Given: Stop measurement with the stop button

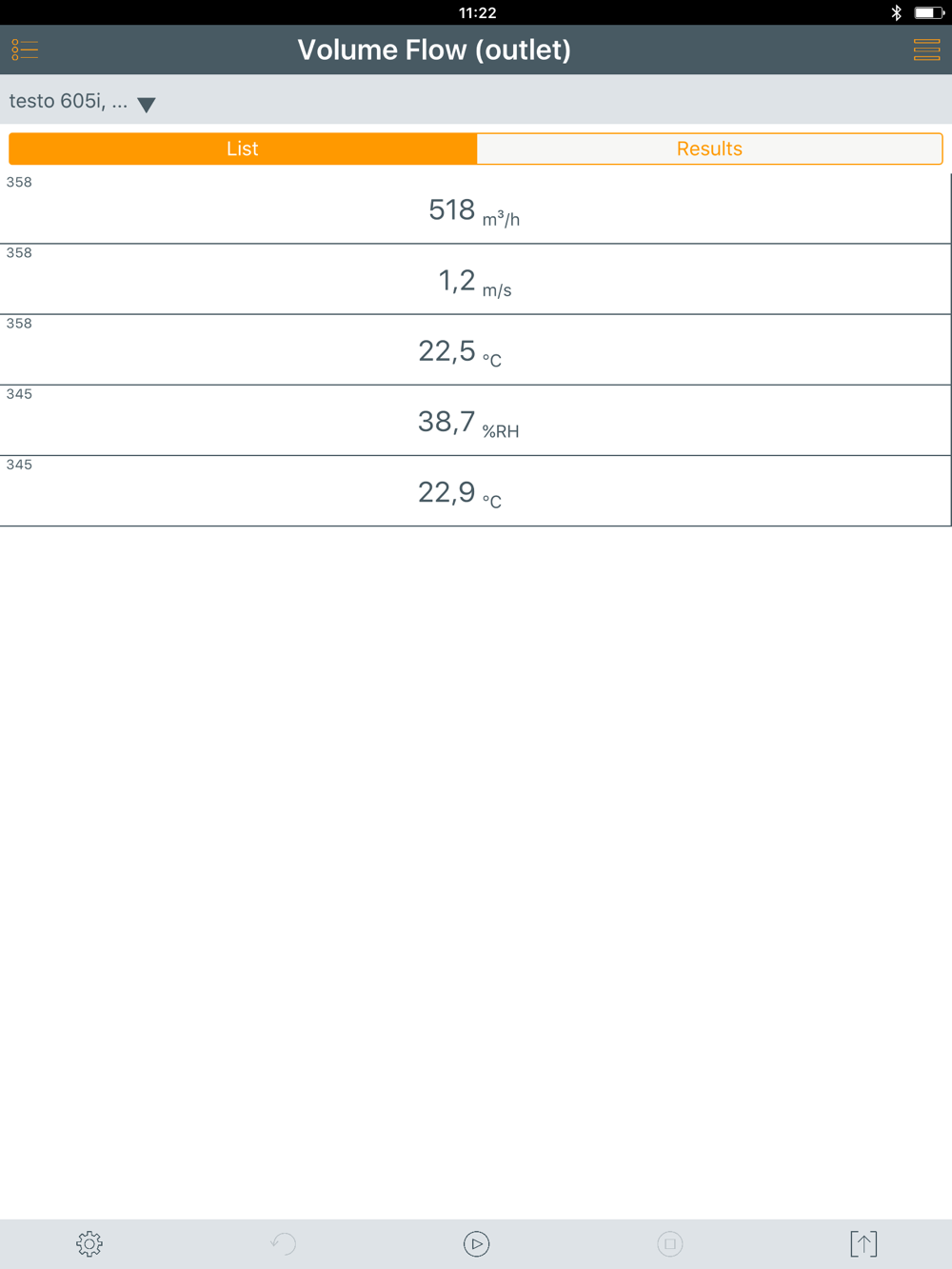Looking at the screenshot, I should [x=670, y=1243].
